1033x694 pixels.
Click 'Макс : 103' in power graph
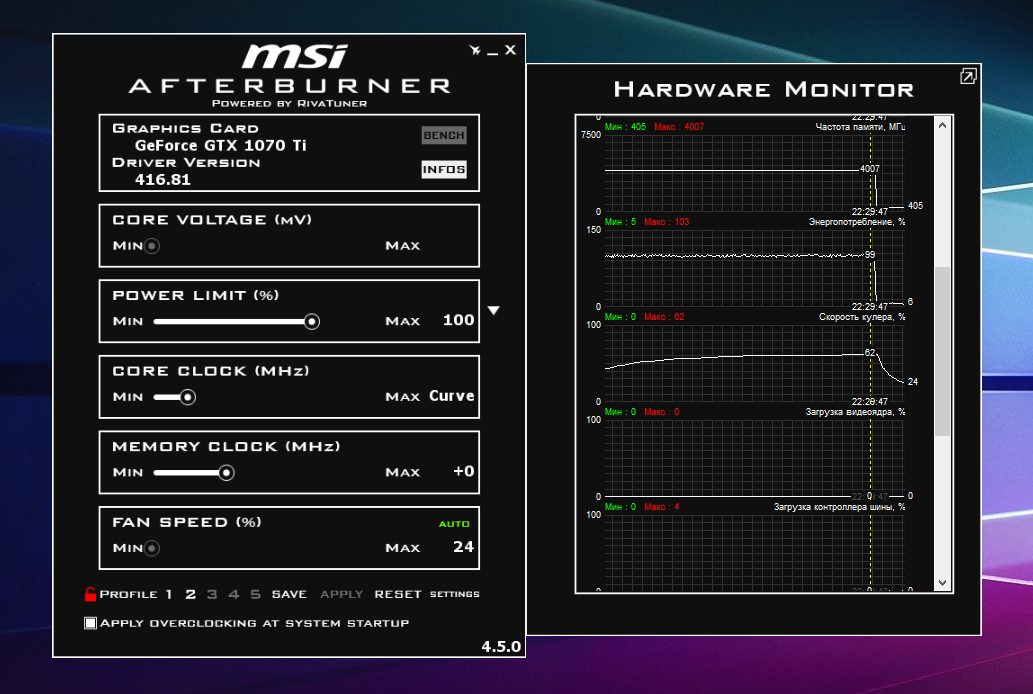click(x=667, y=222)
